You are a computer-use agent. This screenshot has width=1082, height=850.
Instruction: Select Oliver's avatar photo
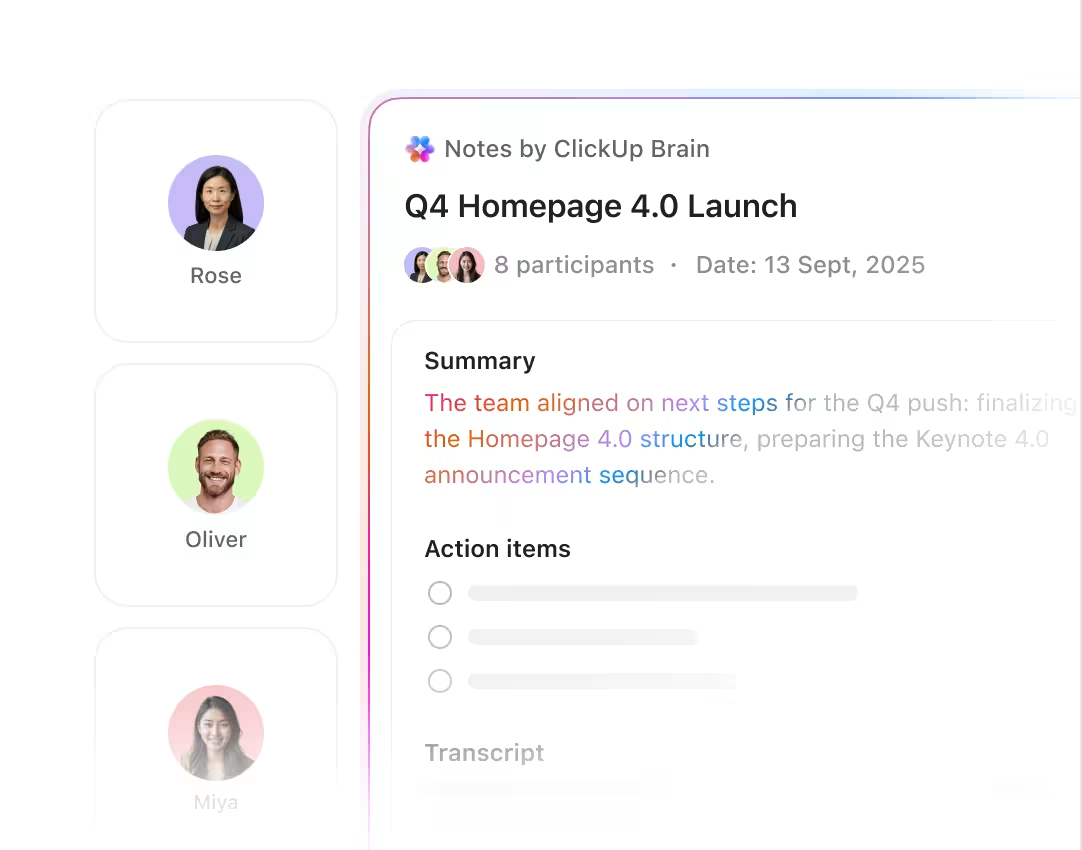[x=216, y=467]
